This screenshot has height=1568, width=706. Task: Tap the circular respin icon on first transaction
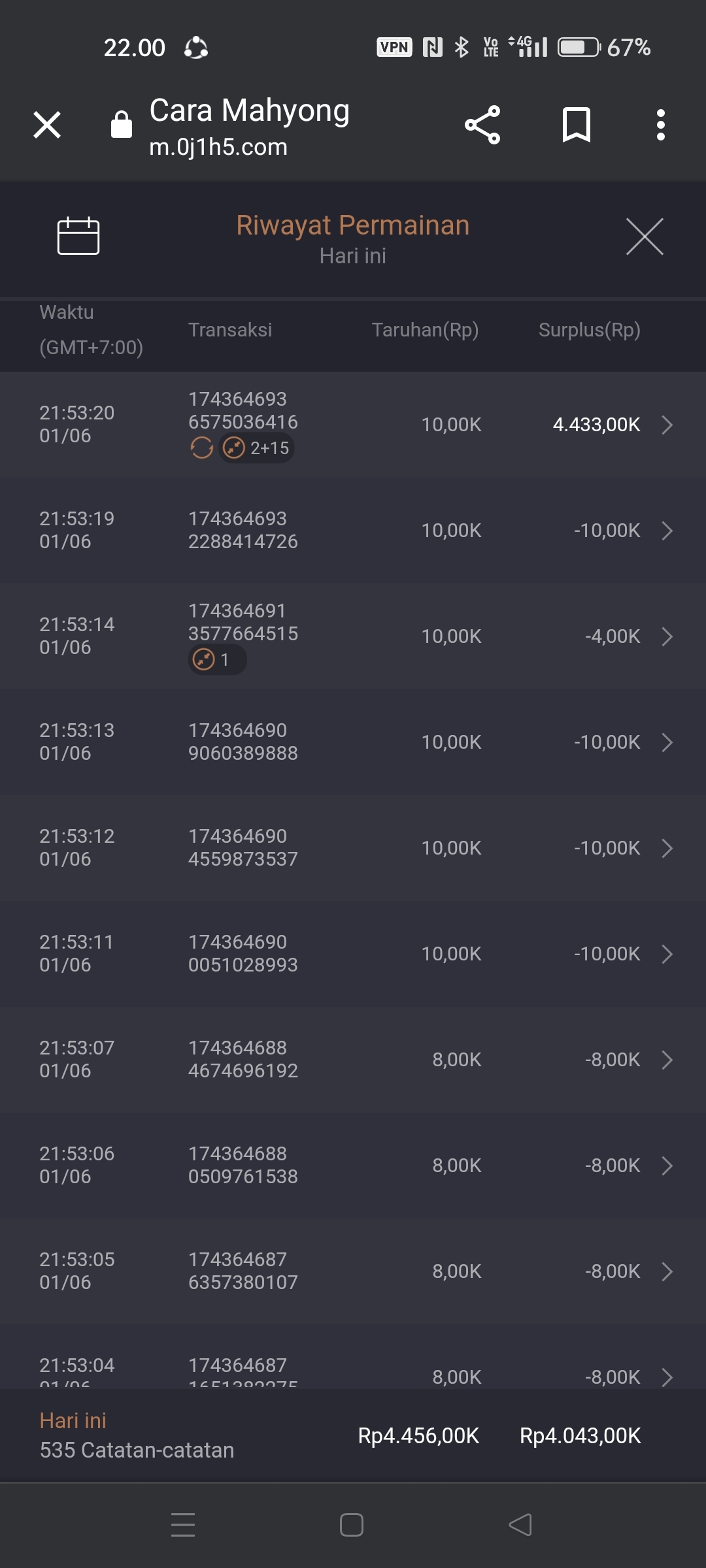click(201, 448)
